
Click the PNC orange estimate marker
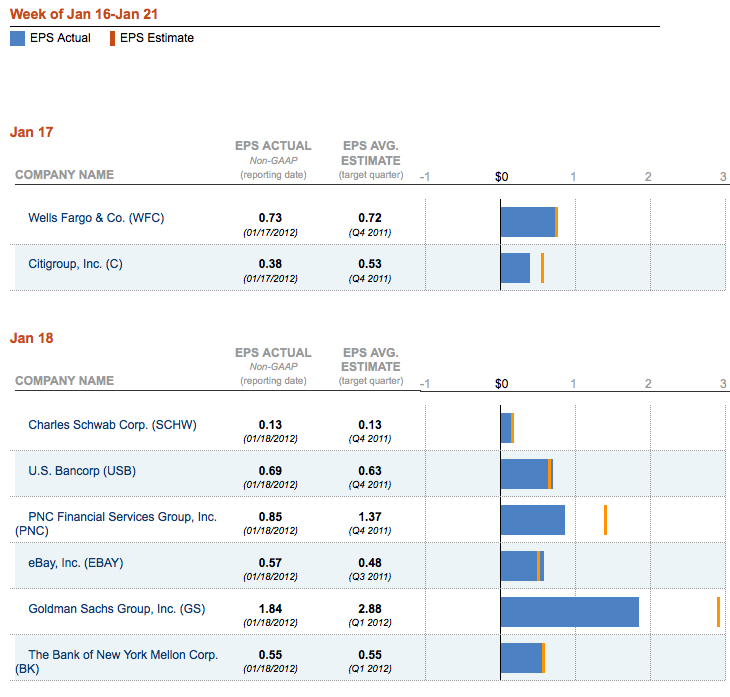pyautogui.click(x=605, y=520)
